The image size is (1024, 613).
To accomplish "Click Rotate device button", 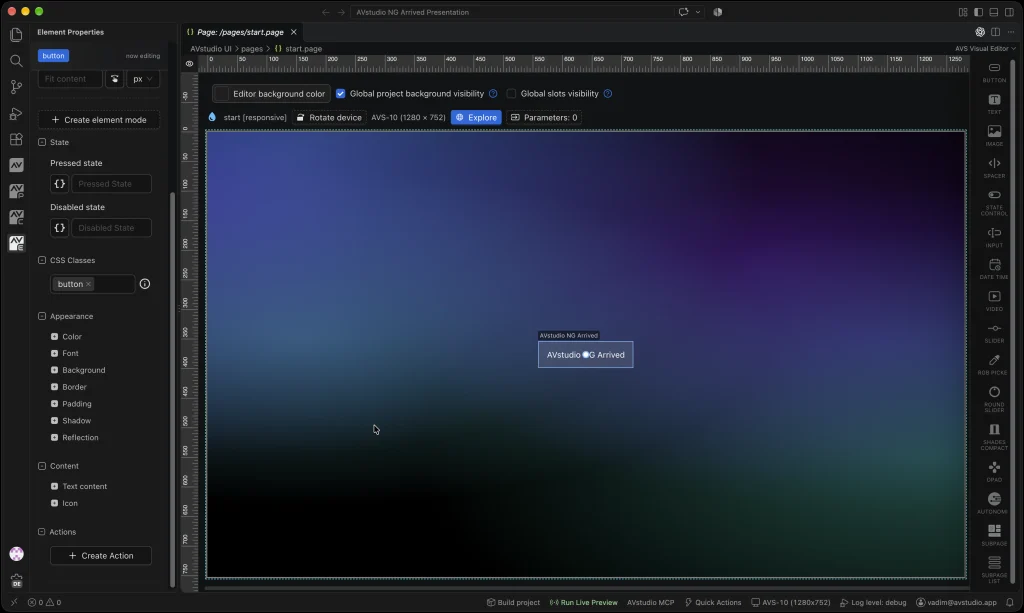I will coord(329,118).
